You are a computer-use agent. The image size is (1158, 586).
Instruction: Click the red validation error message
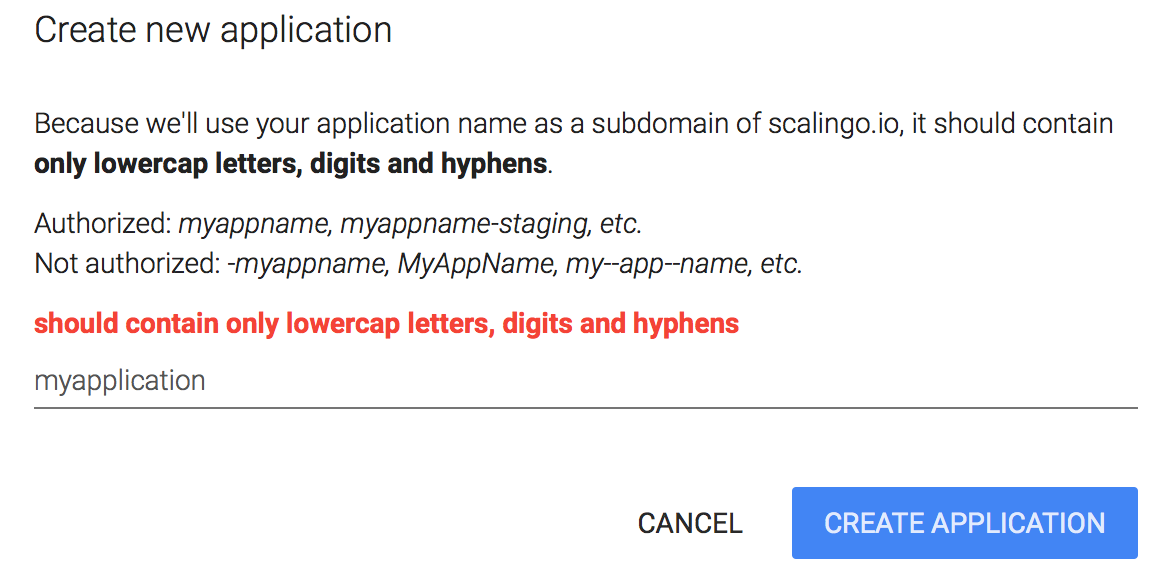pos(386,324)
